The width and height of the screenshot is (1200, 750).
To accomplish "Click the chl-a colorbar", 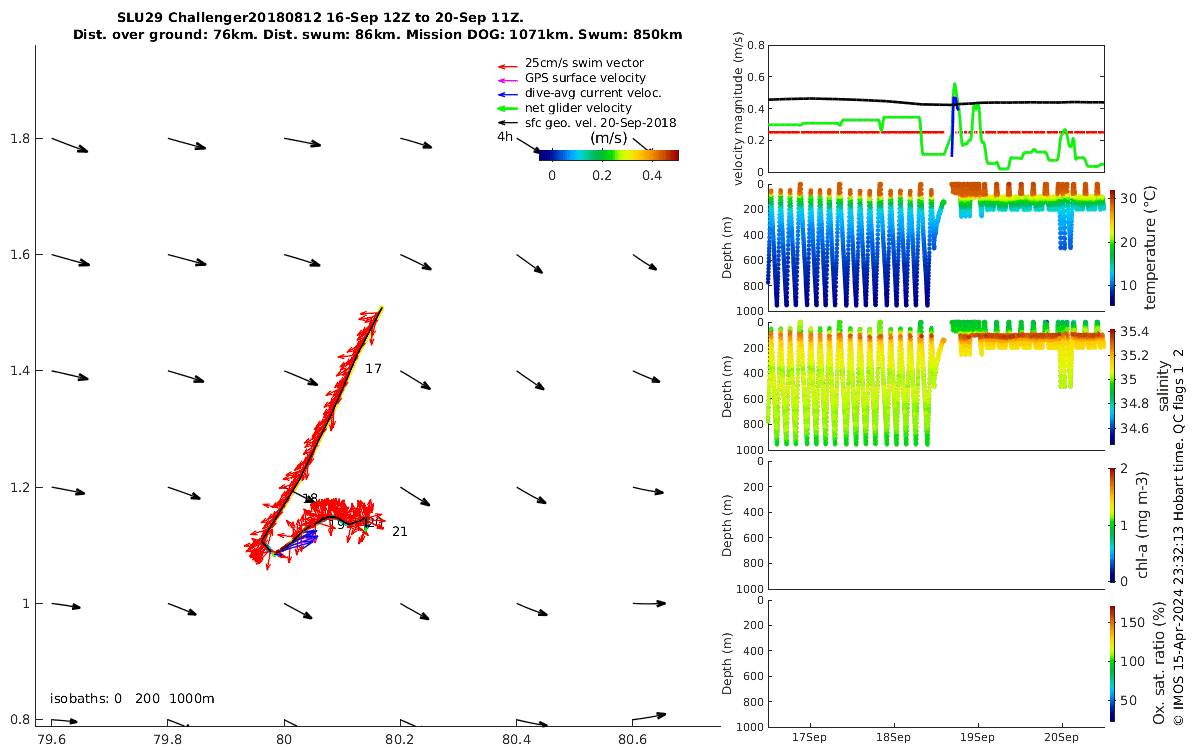I will [x=1113, y=524].
